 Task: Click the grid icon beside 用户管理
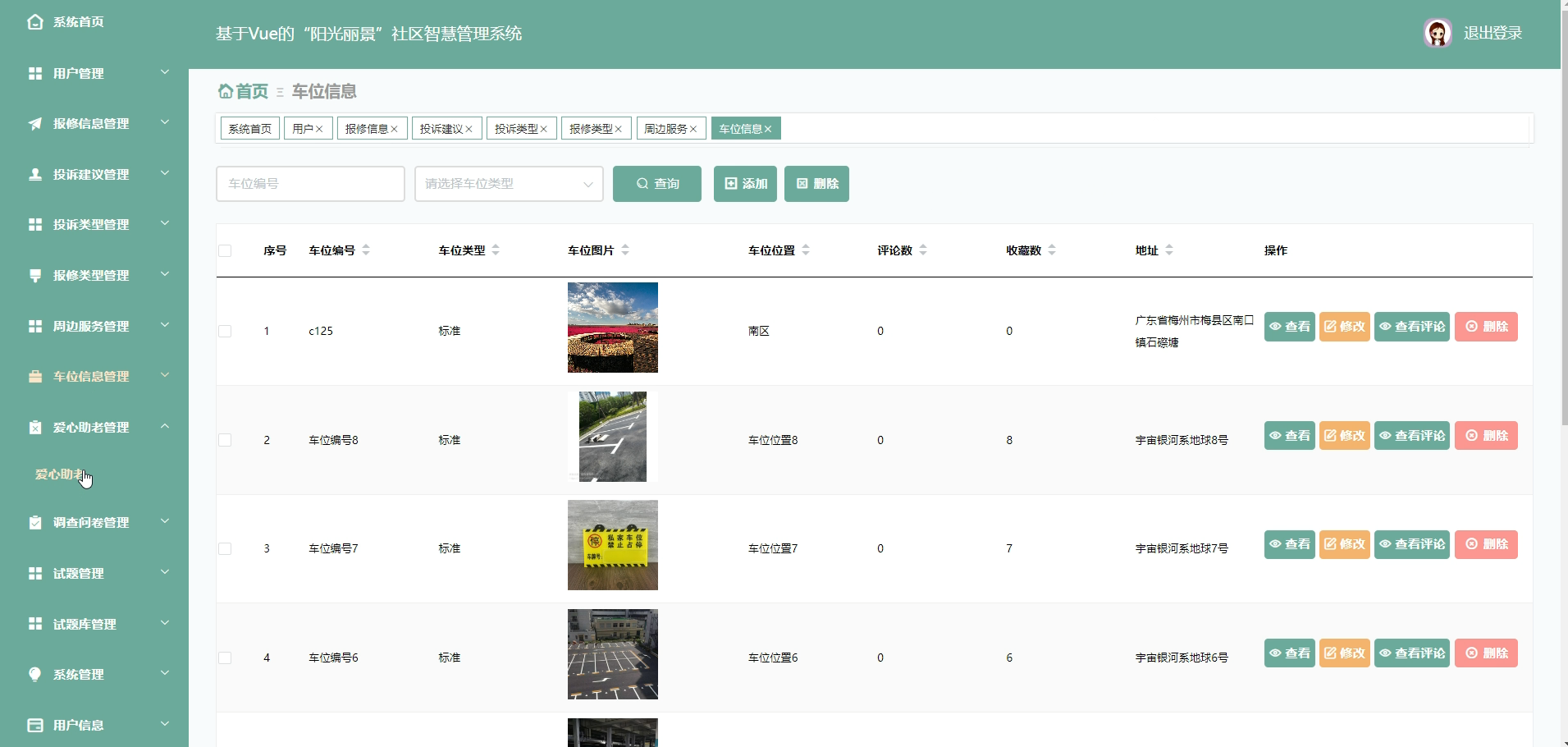click(x=35, y=73)
